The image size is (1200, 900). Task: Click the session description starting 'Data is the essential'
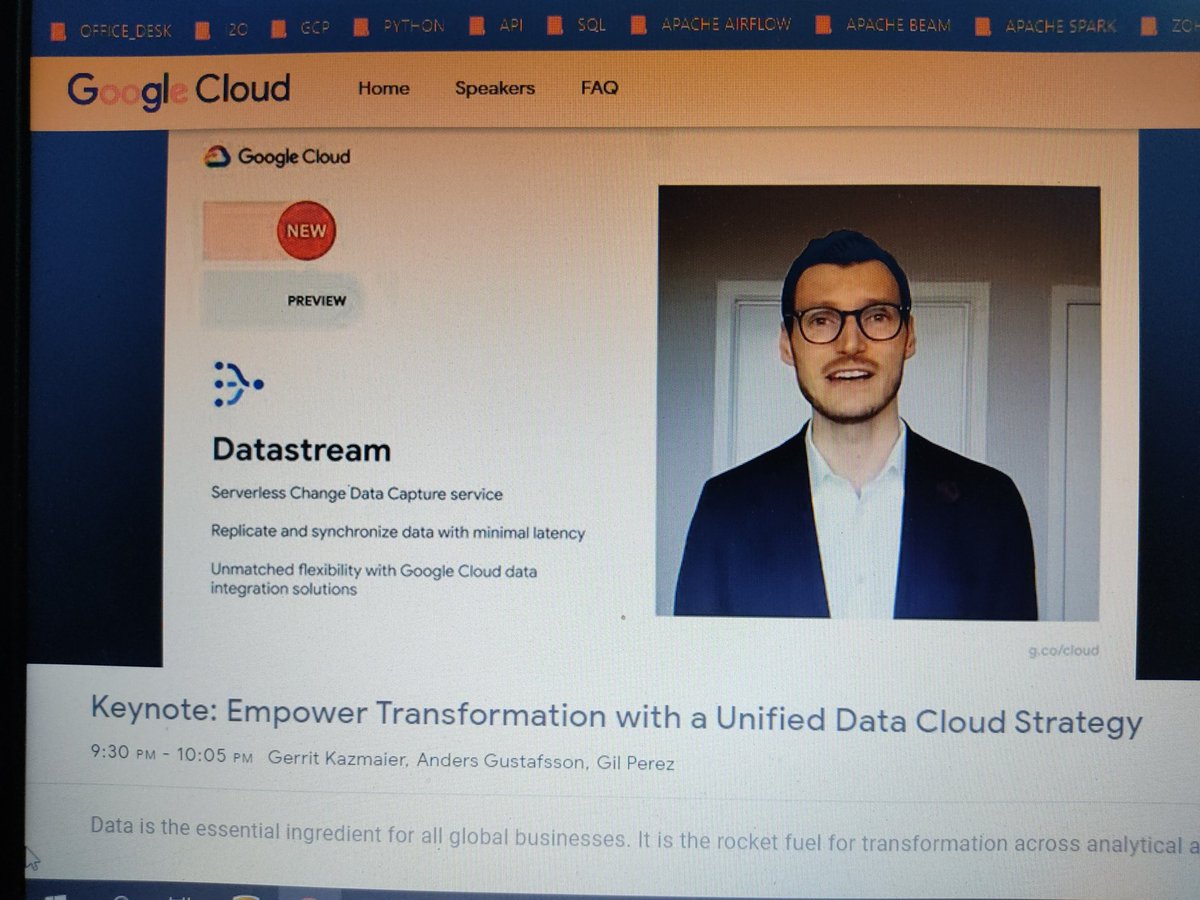(645, 837)
